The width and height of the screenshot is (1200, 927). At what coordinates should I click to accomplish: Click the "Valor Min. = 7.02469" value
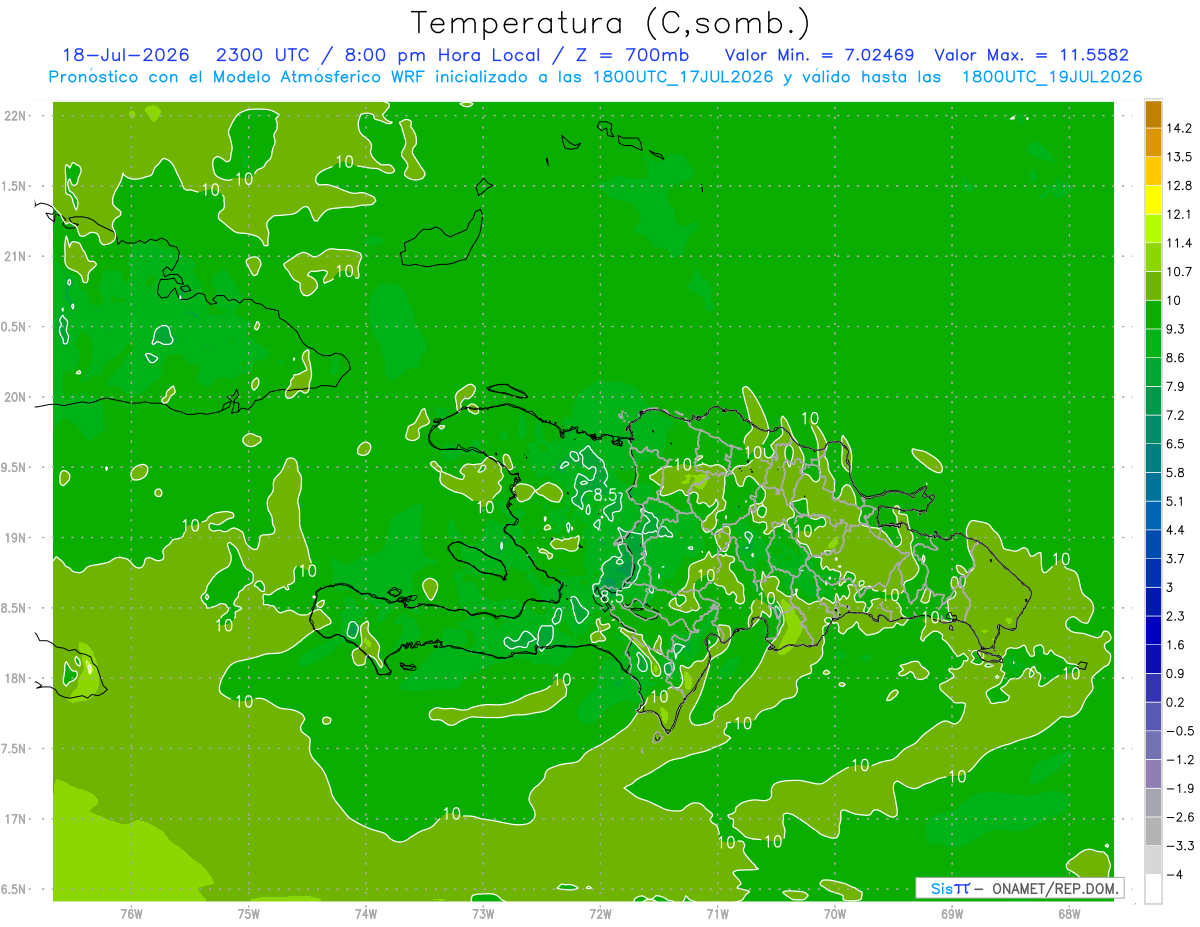click(819, 55)
